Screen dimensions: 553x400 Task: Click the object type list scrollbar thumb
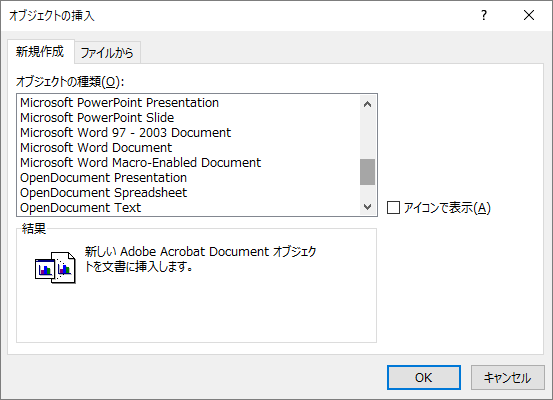pos(367,172)
